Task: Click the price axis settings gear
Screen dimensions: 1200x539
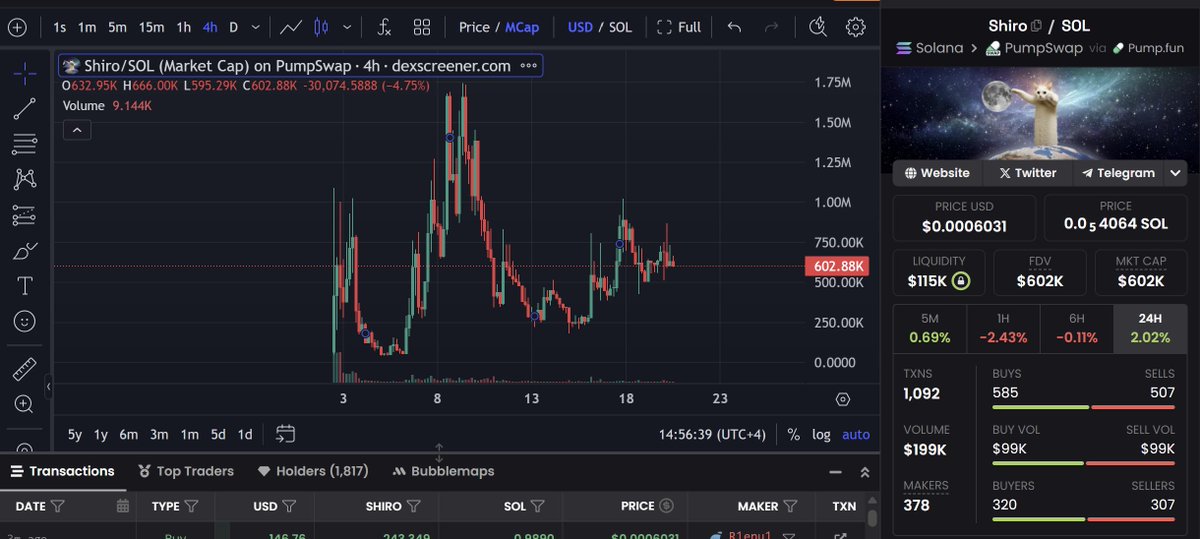Action: [842, 399]
